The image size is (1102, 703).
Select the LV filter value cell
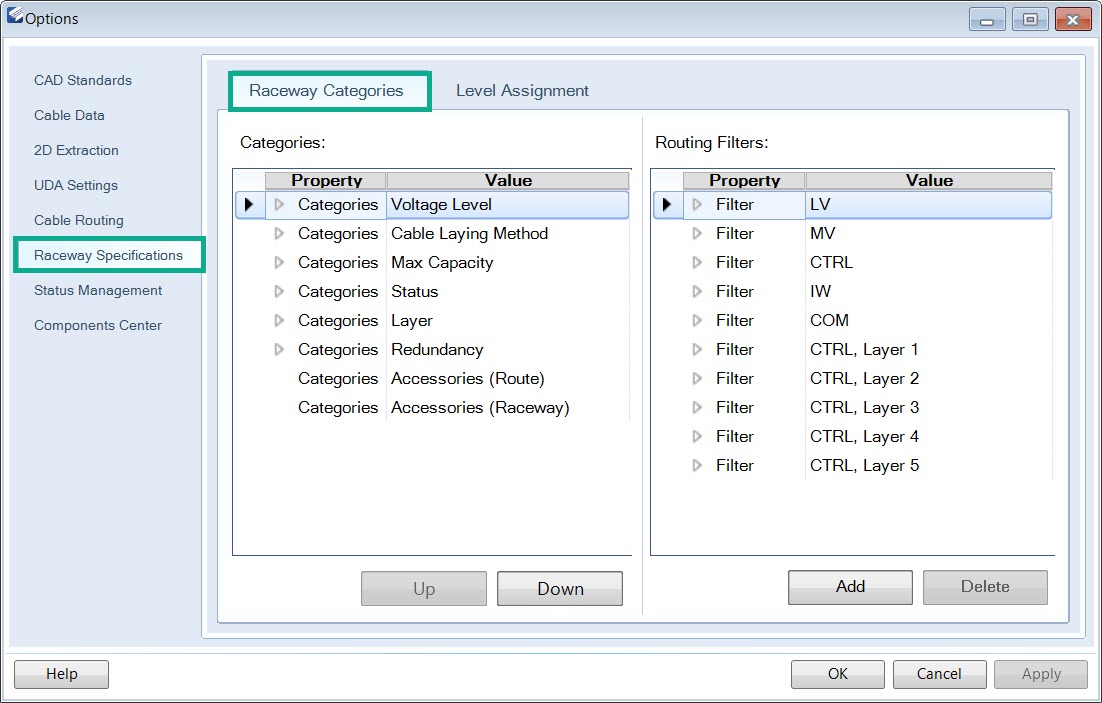[928, 205]
